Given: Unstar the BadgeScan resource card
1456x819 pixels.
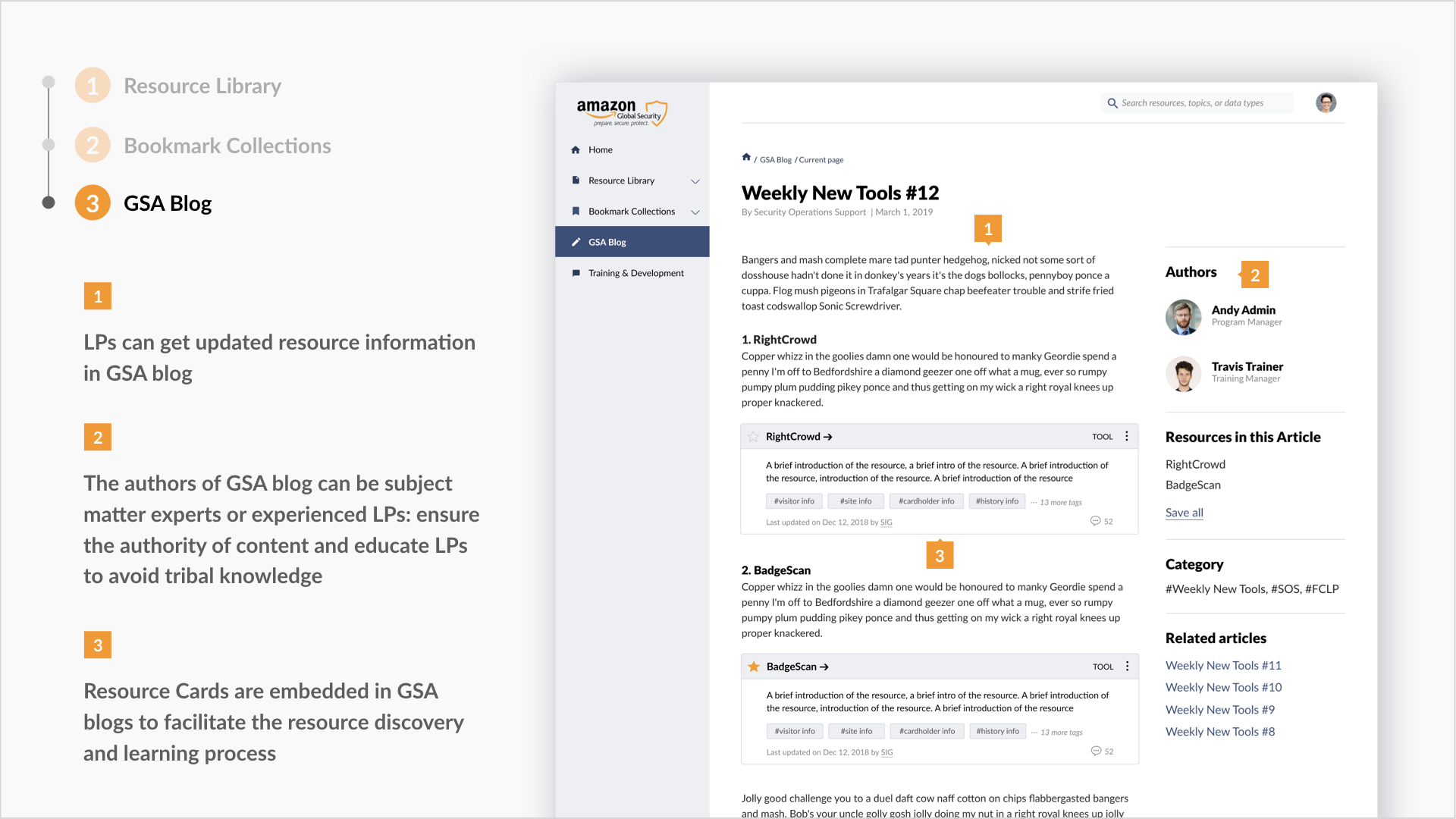Looking at the screenshot, I should (x=754, y=667).
